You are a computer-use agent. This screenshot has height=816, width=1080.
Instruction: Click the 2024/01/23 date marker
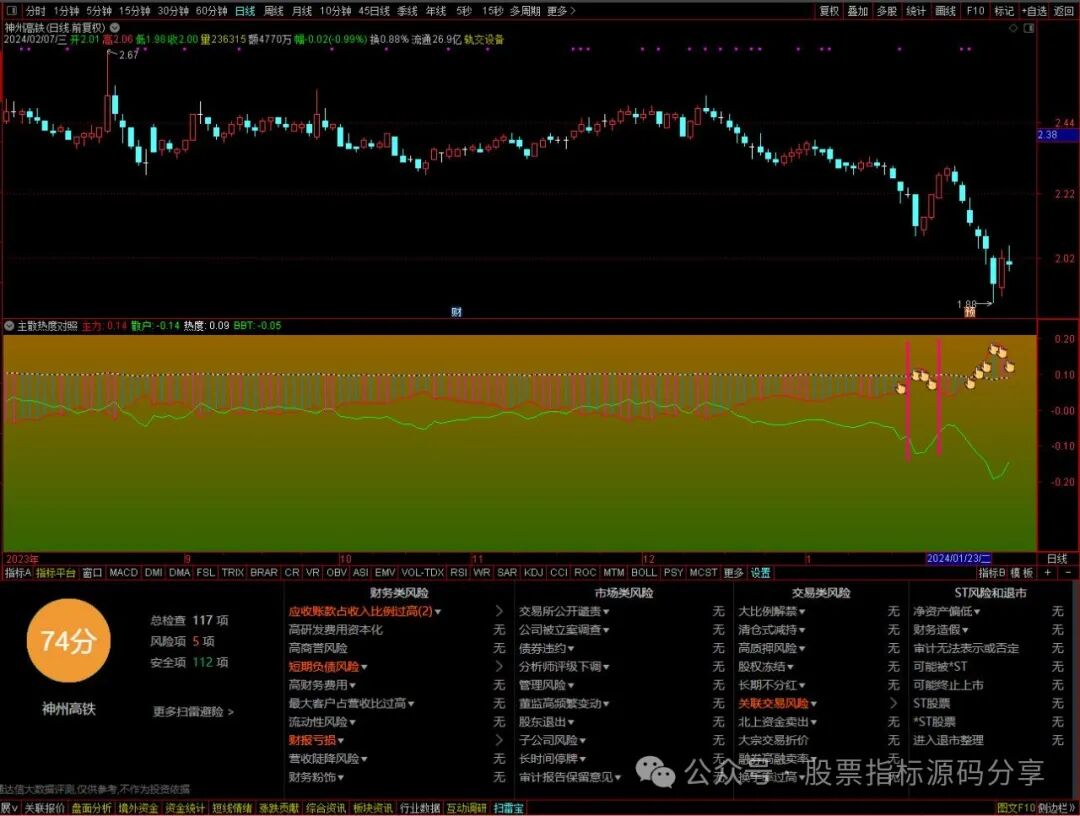pos(958,558)
